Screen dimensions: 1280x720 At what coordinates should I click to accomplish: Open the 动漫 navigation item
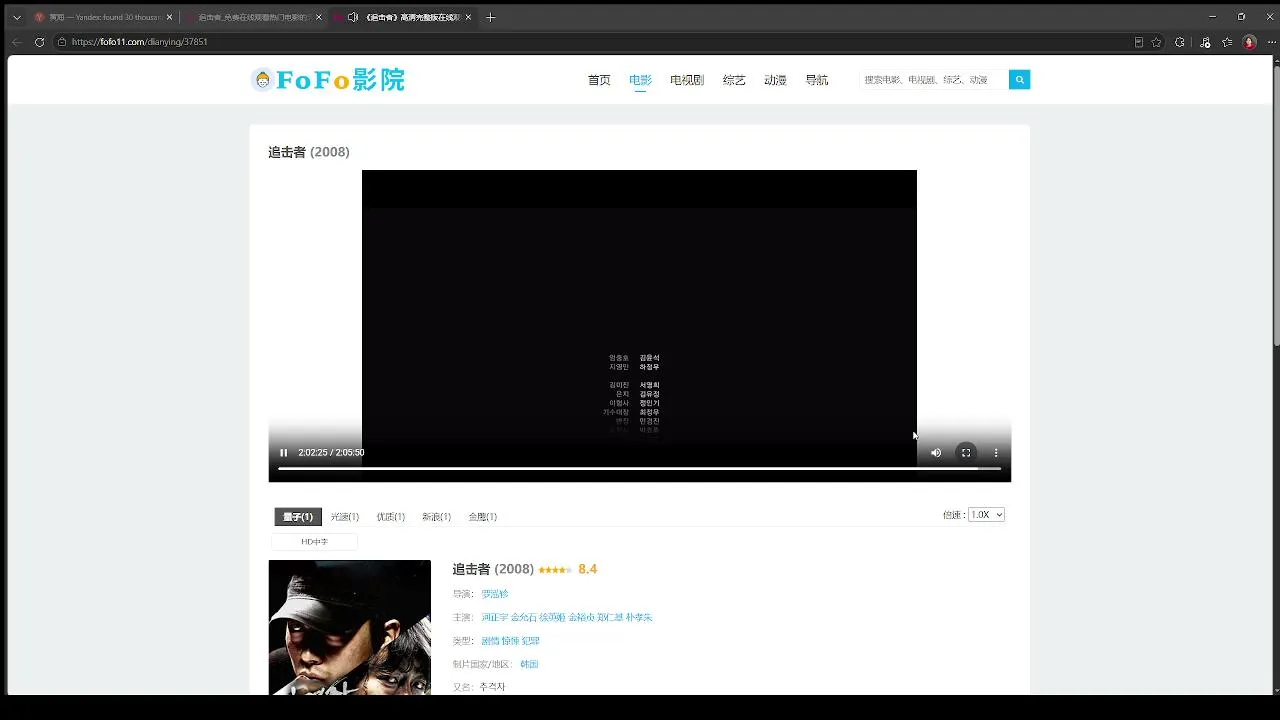pos(775,80)
